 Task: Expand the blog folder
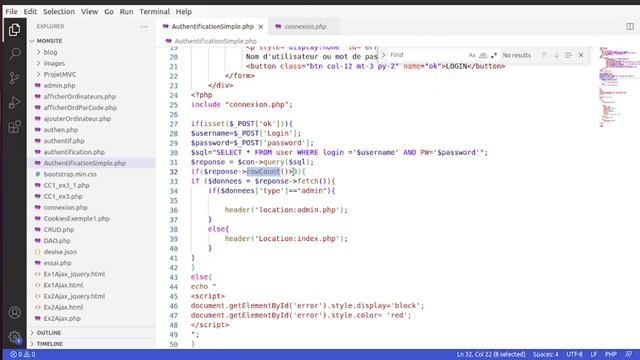[51, 52]
